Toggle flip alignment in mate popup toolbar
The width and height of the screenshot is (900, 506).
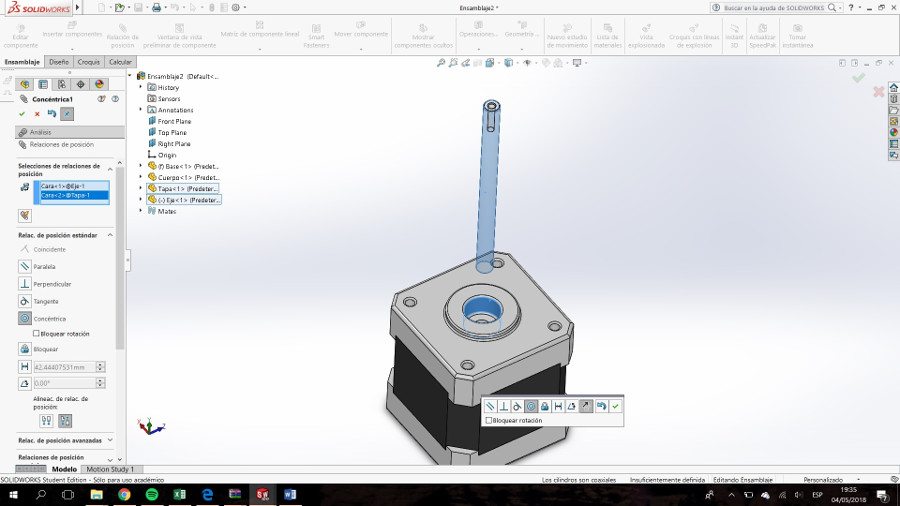coord(585,406)
